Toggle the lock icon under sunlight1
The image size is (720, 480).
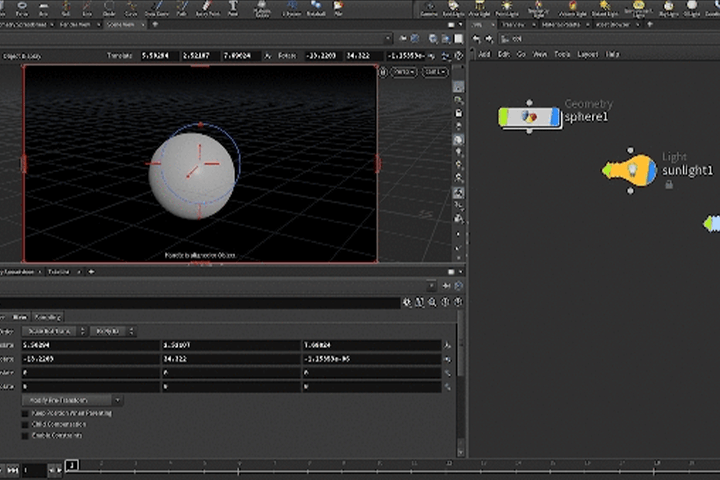[669, 185]
